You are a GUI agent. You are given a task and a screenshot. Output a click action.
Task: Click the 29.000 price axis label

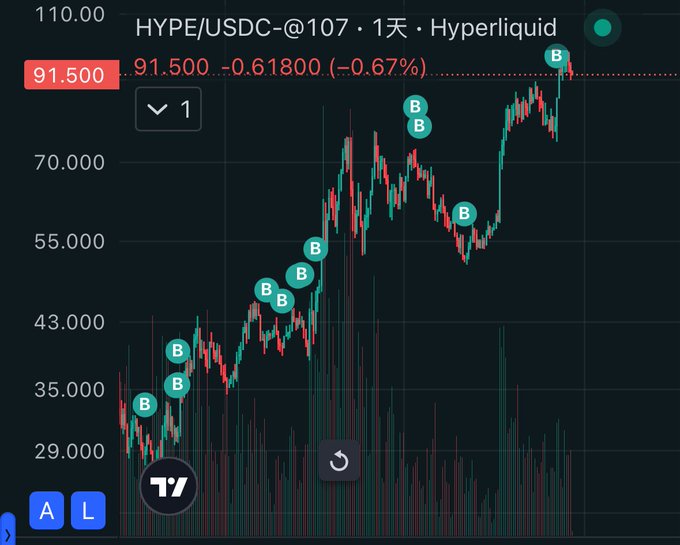(x=69, y=451)
